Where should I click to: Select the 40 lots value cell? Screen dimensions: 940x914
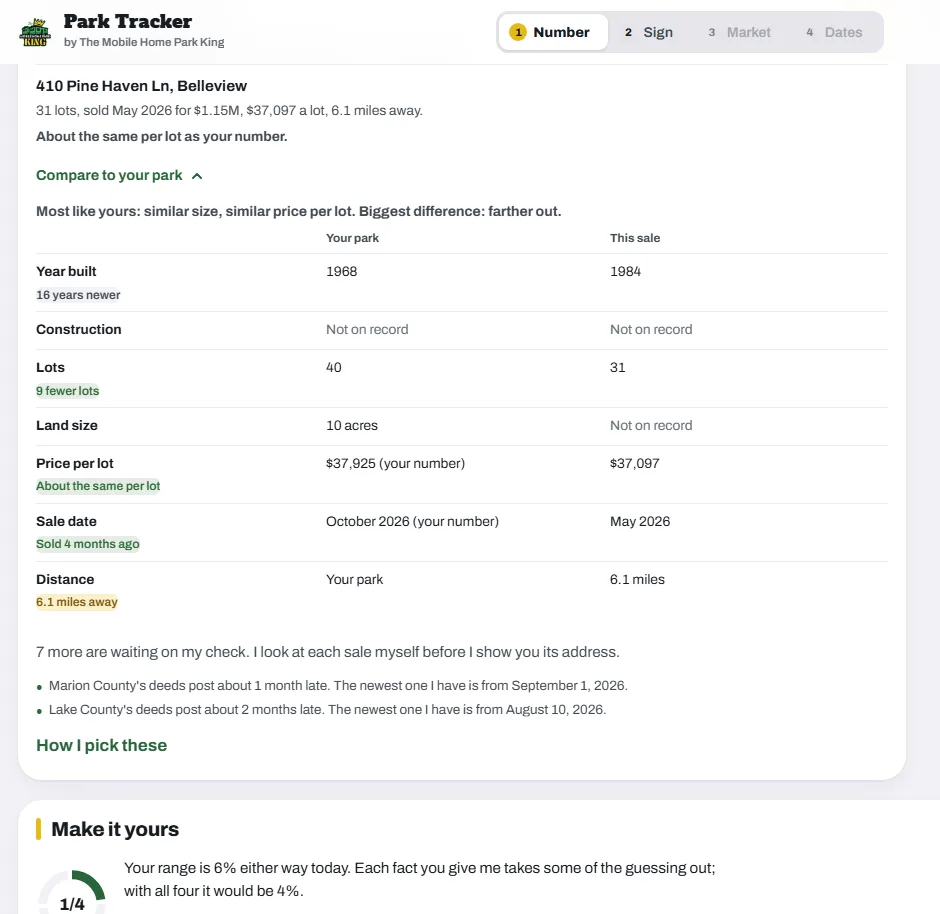(334, 367)
